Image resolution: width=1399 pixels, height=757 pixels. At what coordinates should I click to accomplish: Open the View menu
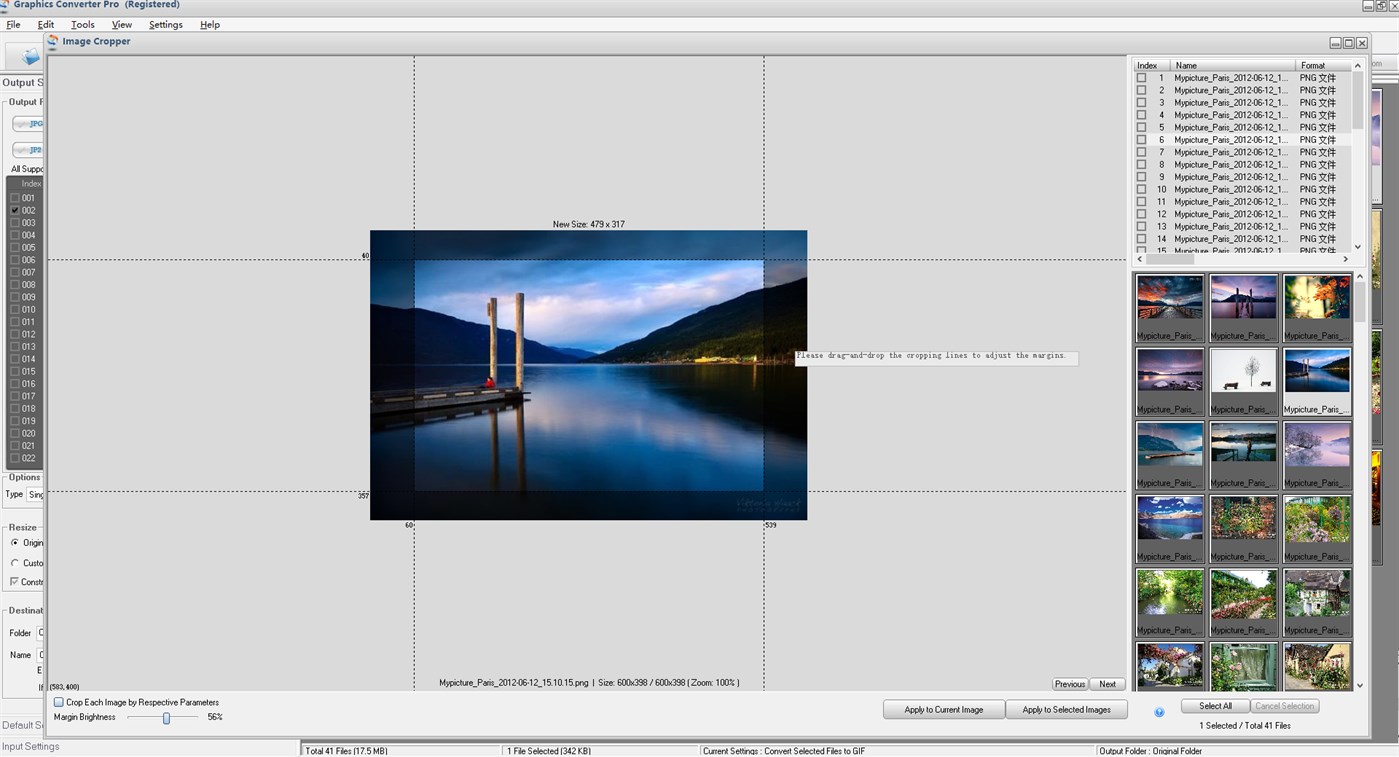point(121,24)
